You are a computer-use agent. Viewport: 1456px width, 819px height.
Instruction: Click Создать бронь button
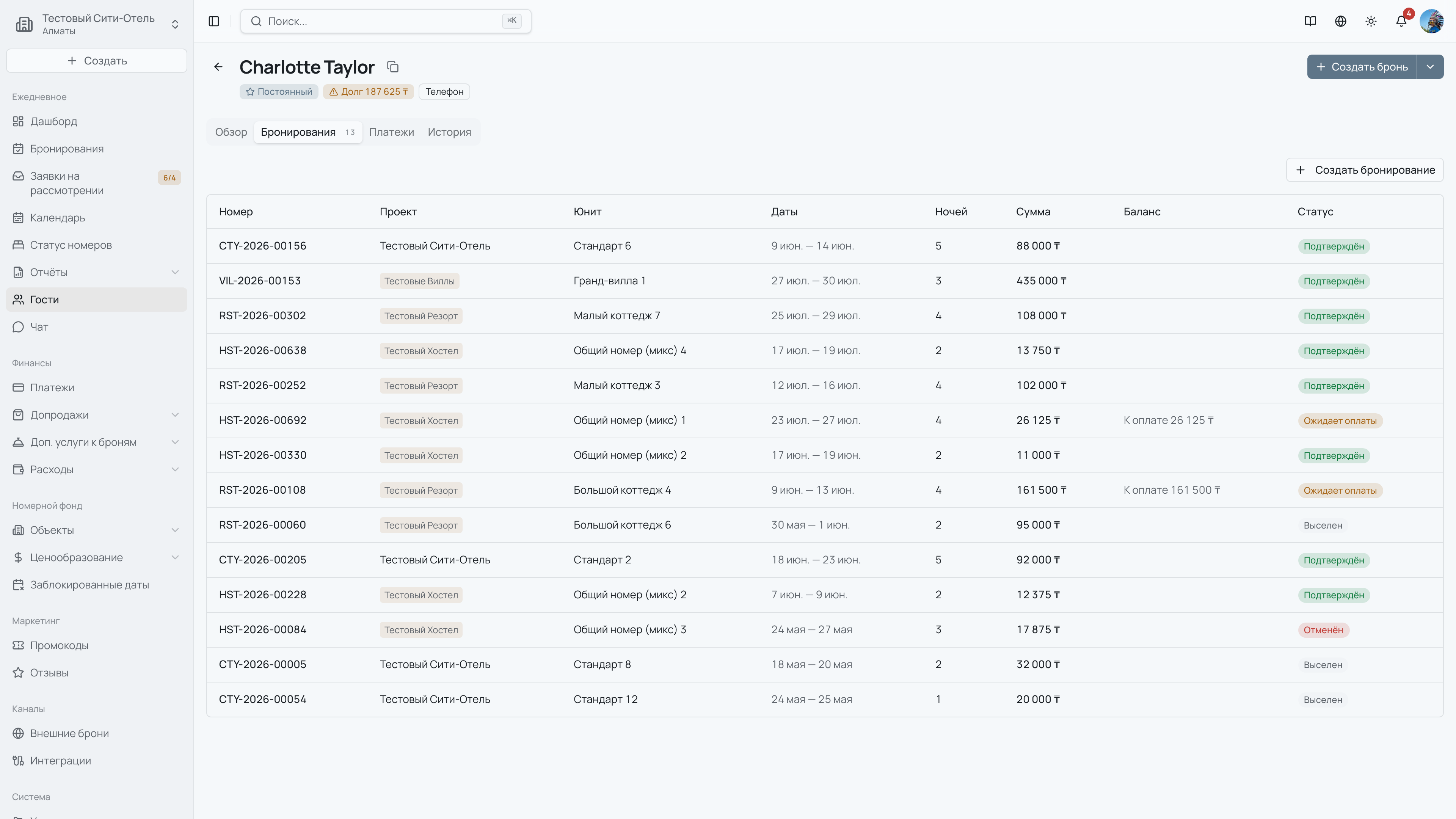point(1362,67)
